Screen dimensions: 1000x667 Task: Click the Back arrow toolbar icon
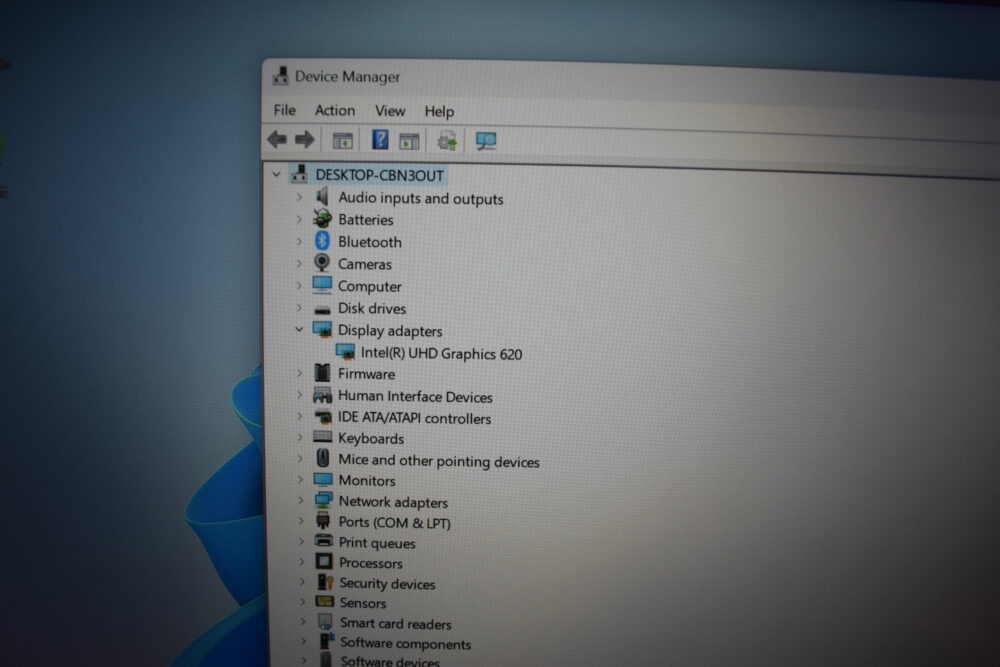277,139
